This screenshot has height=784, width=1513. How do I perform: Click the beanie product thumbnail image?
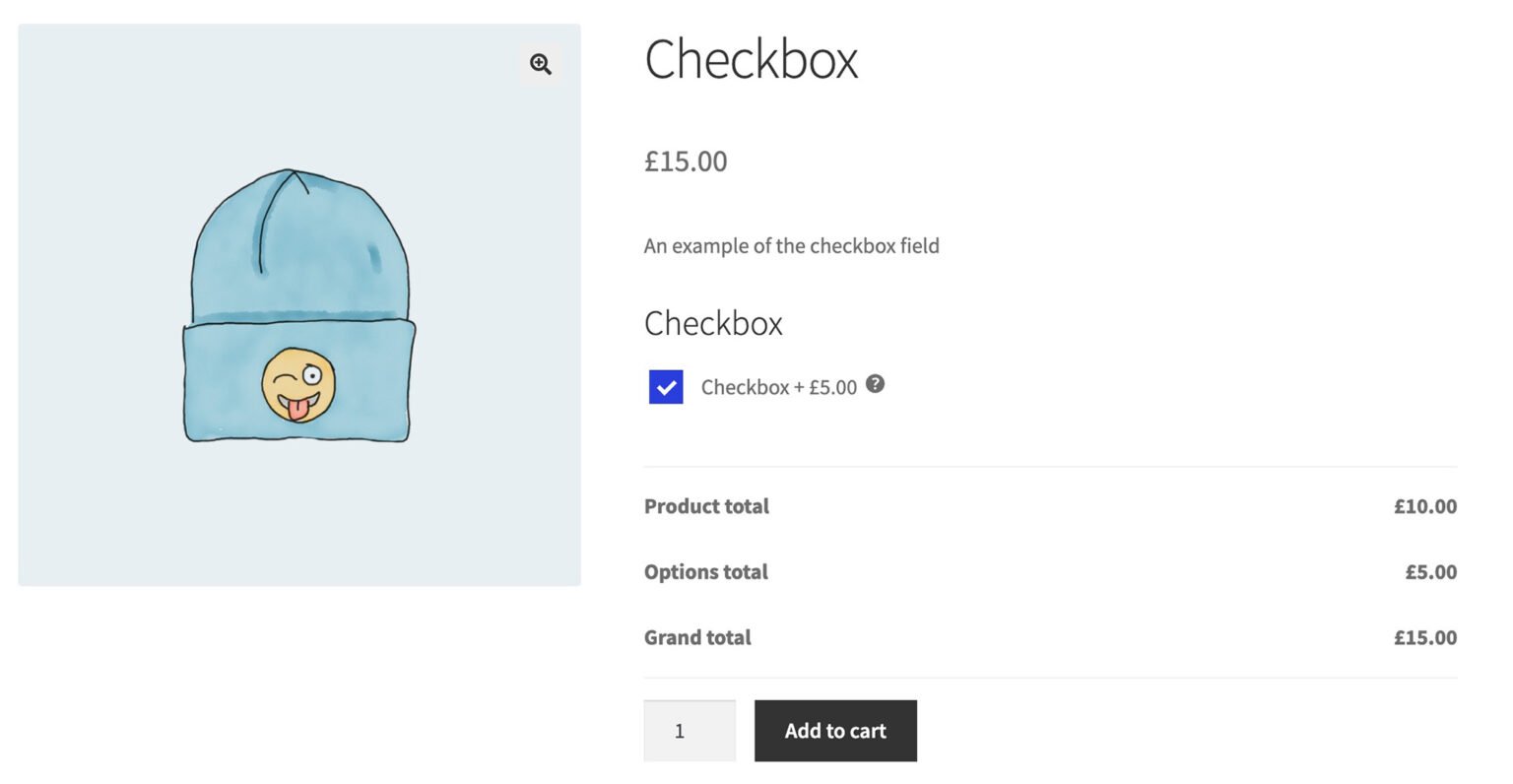pos(298,303)
